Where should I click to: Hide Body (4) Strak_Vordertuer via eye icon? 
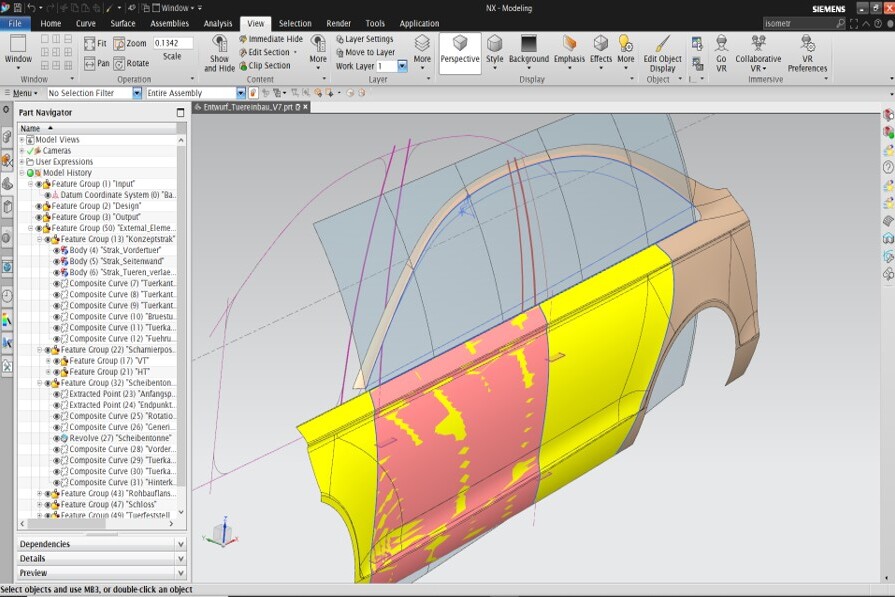click(56, 250)
